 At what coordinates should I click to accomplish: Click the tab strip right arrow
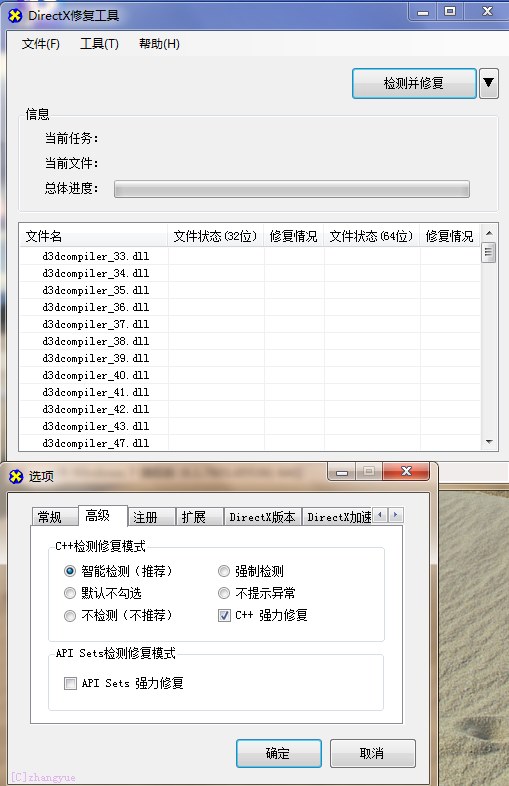click(x=396, y=515)
